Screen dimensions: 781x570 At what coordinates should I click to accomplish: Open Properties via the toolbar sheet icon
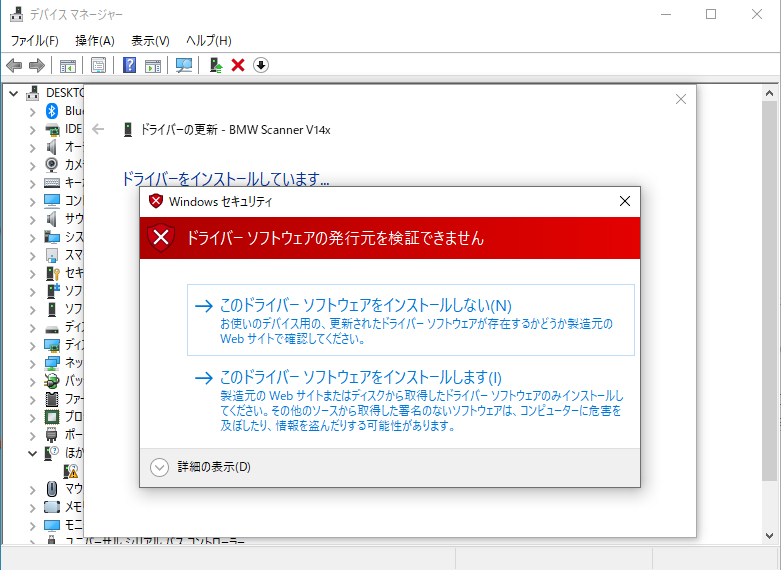coord(98,65)
